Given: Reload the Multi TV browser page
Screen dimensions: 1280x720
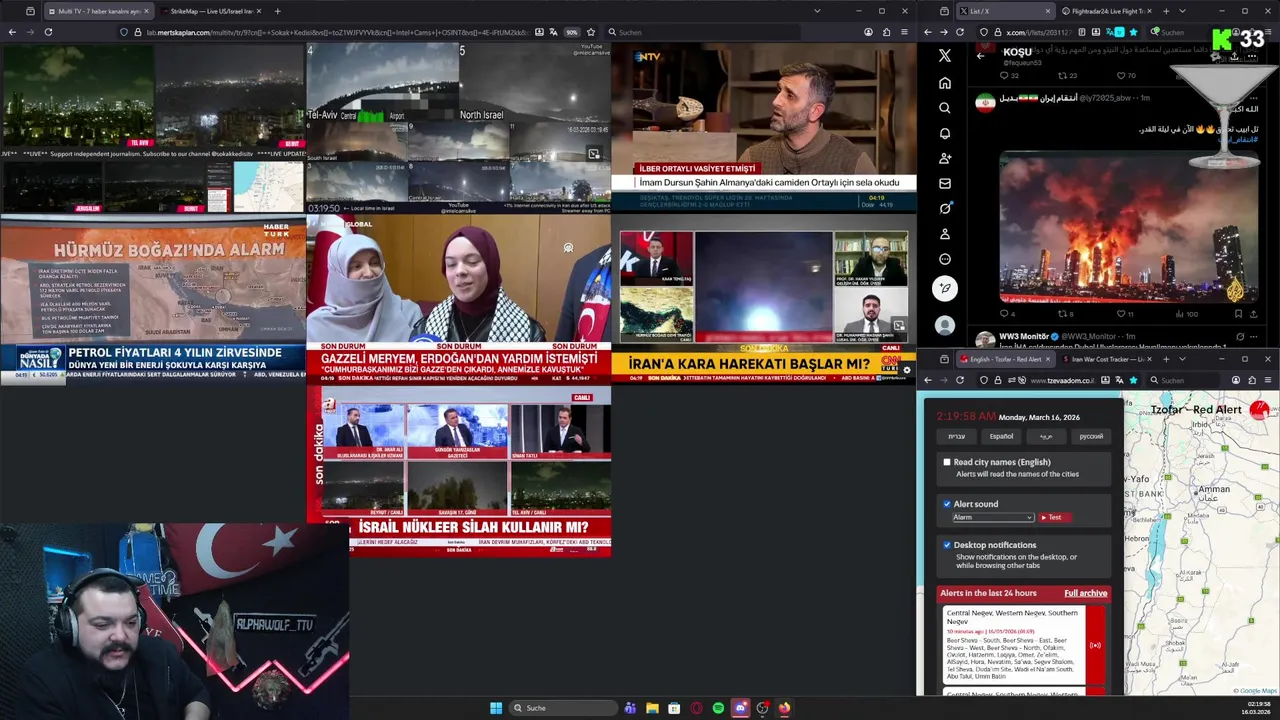Looking at the screenshot, I should pyautogui.click(x=48, y=32).
